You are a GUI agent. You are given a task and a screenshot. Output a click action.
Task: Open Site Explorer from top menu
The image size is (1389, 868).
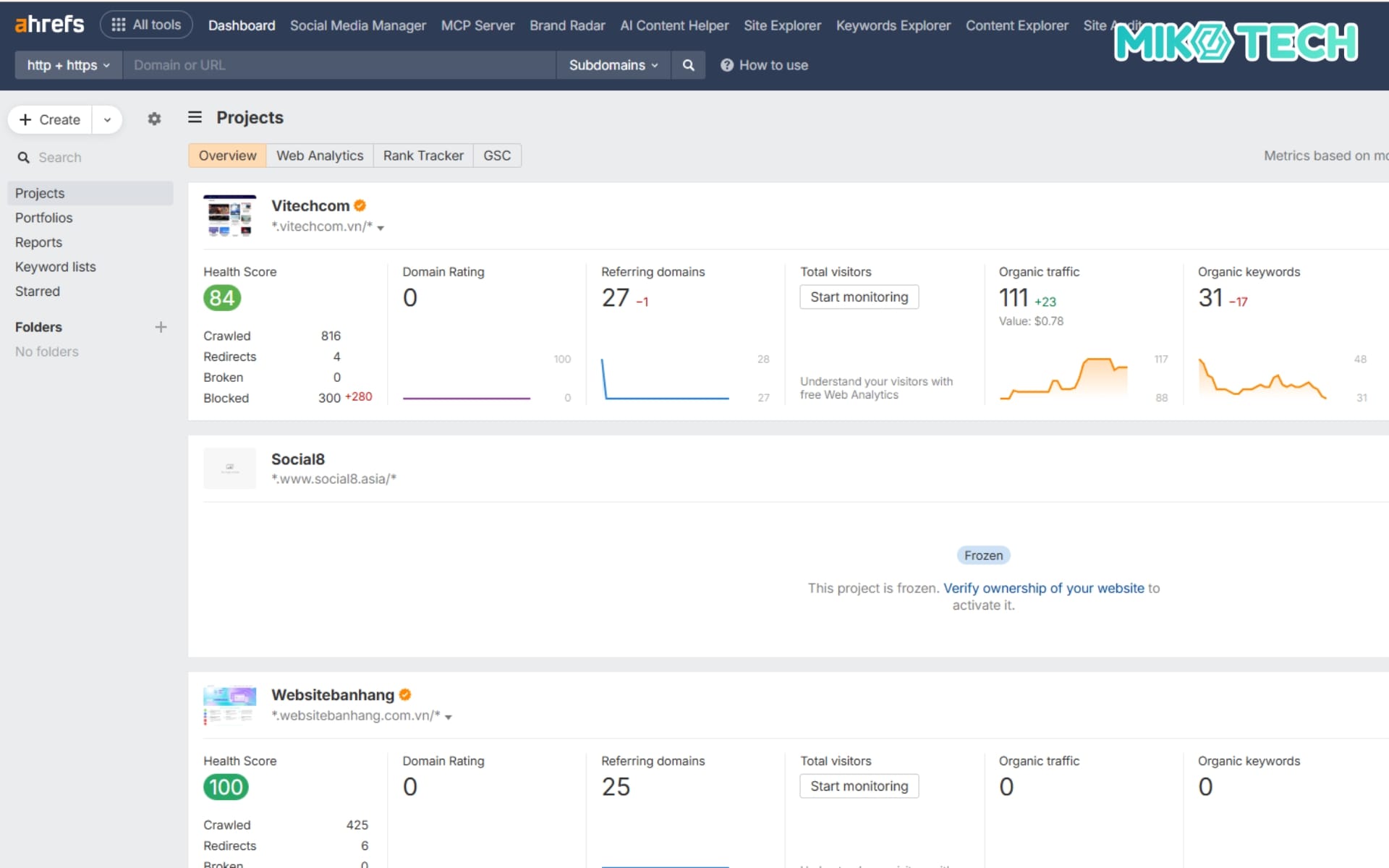(x=782, y=25)
